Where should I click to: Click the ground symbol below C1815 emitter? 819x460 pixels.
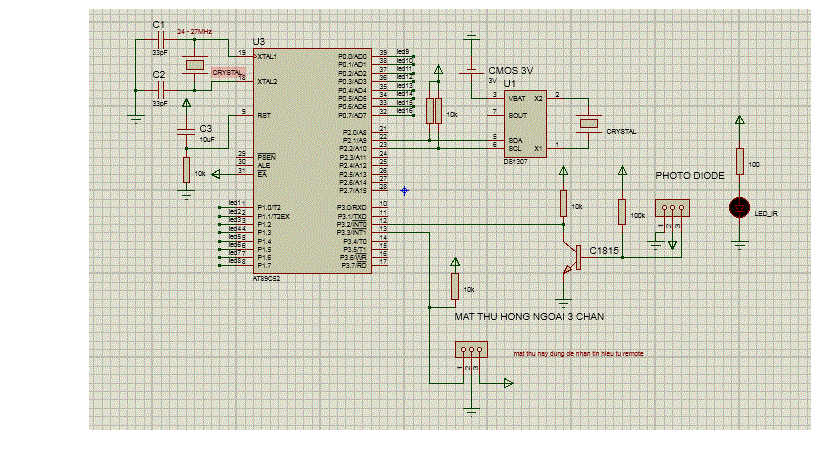[x=563, y=302]
